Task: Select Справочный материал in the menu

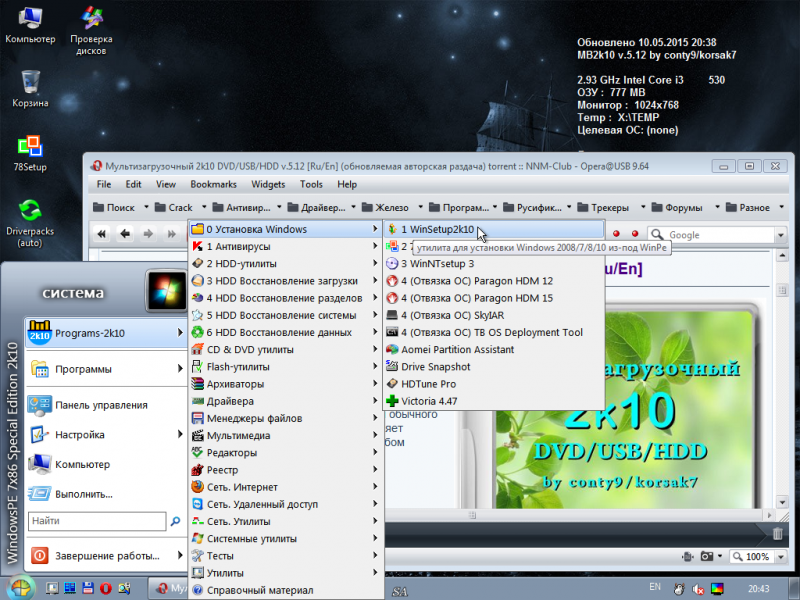Action: (285, 590)
